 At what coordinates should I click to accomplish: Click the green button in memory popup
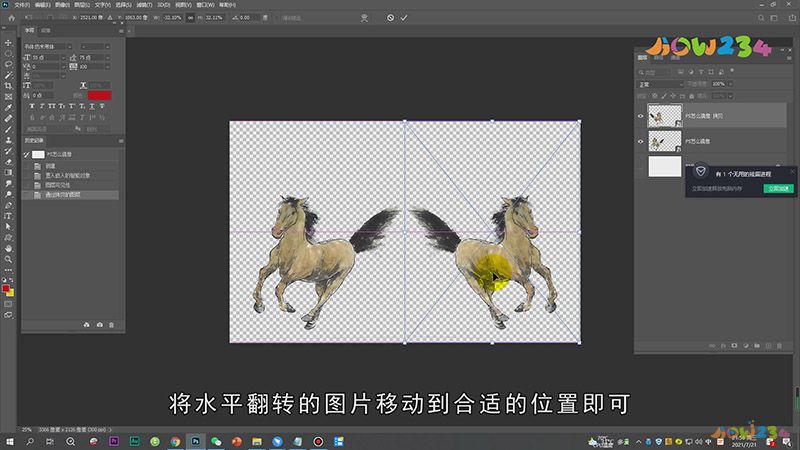coord(778,188)
